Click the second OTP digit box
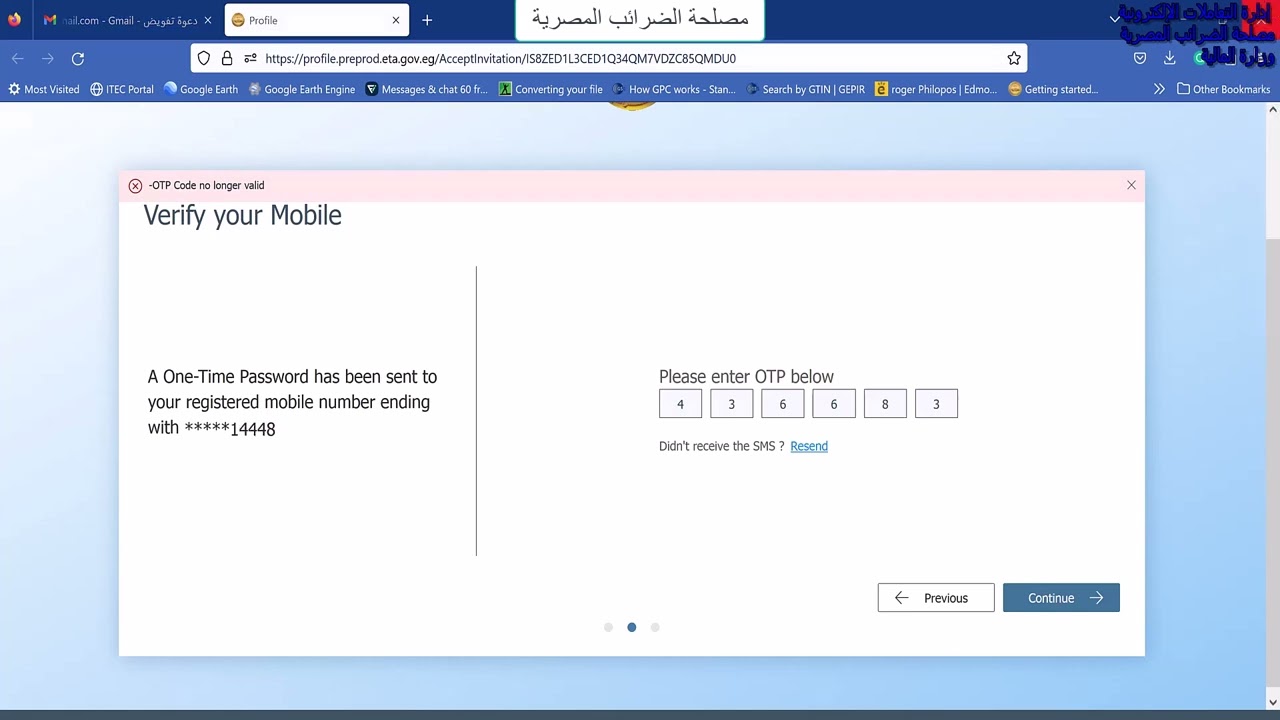1280x720 pixels. pyautogui.click(x=731, y=404)
